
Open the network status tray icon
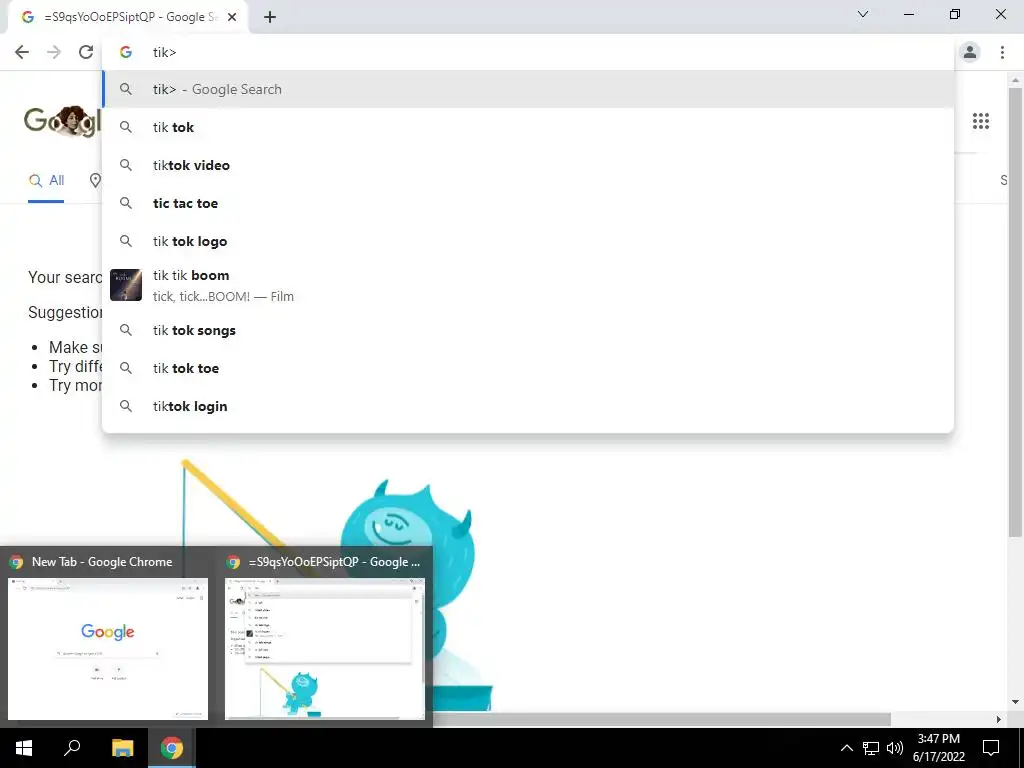(x=871, y=748)
